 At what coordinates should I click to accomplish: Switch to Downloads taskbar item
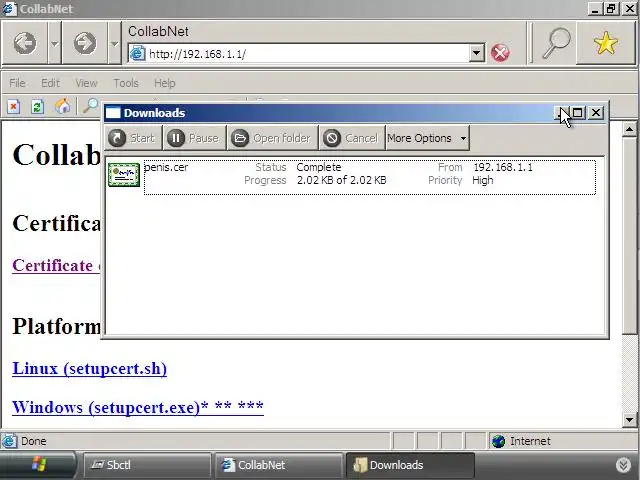(410, 465)
